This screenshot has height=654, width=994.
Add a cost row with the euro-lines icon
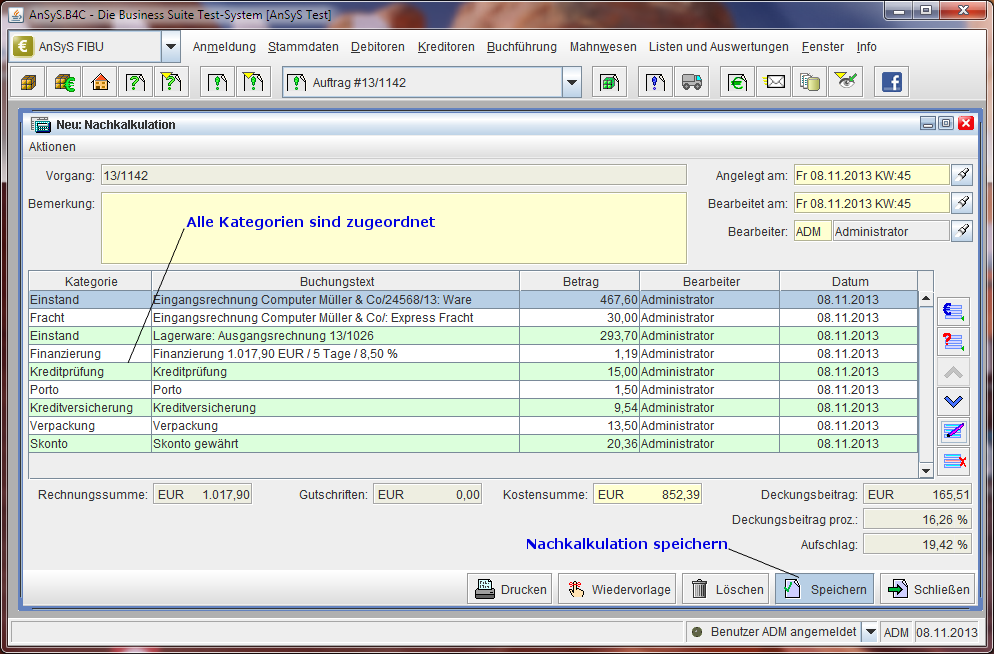(954, 311)
